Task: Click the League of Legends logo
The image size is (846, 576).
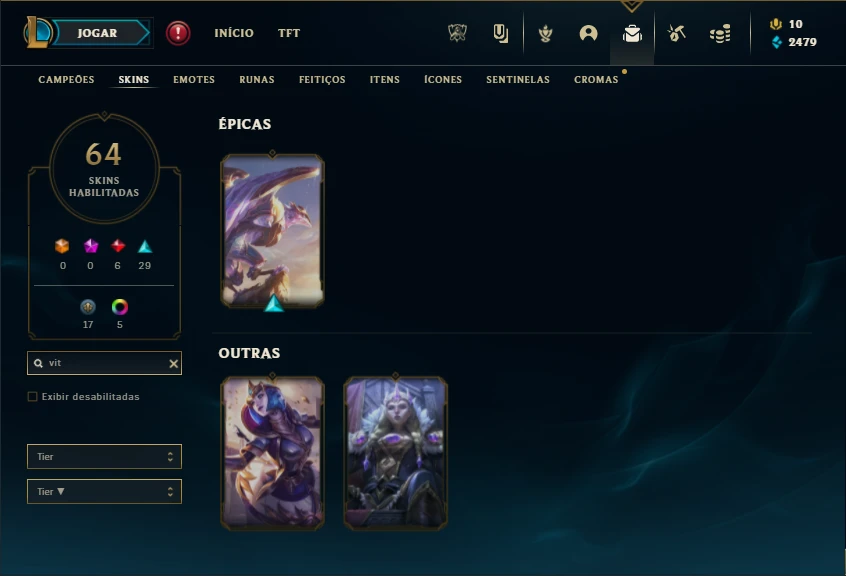Action: [37, 32]
